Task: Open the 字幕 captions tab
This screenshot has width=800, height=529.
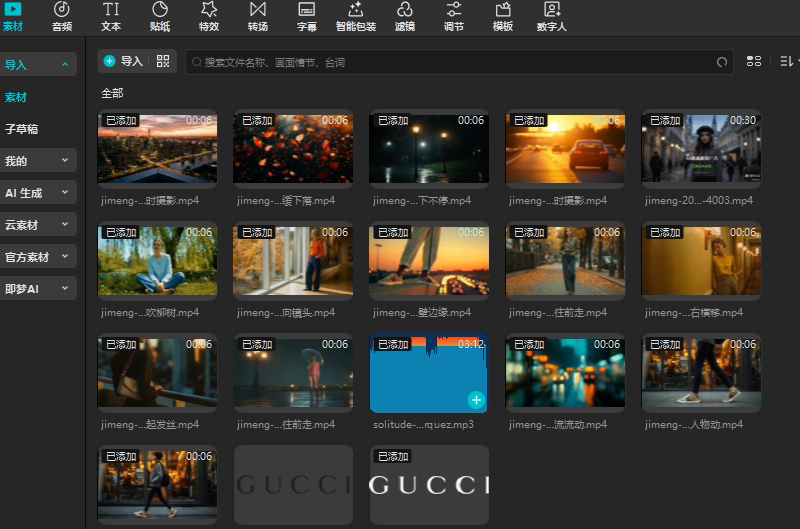Action: (x=307, y=16)
